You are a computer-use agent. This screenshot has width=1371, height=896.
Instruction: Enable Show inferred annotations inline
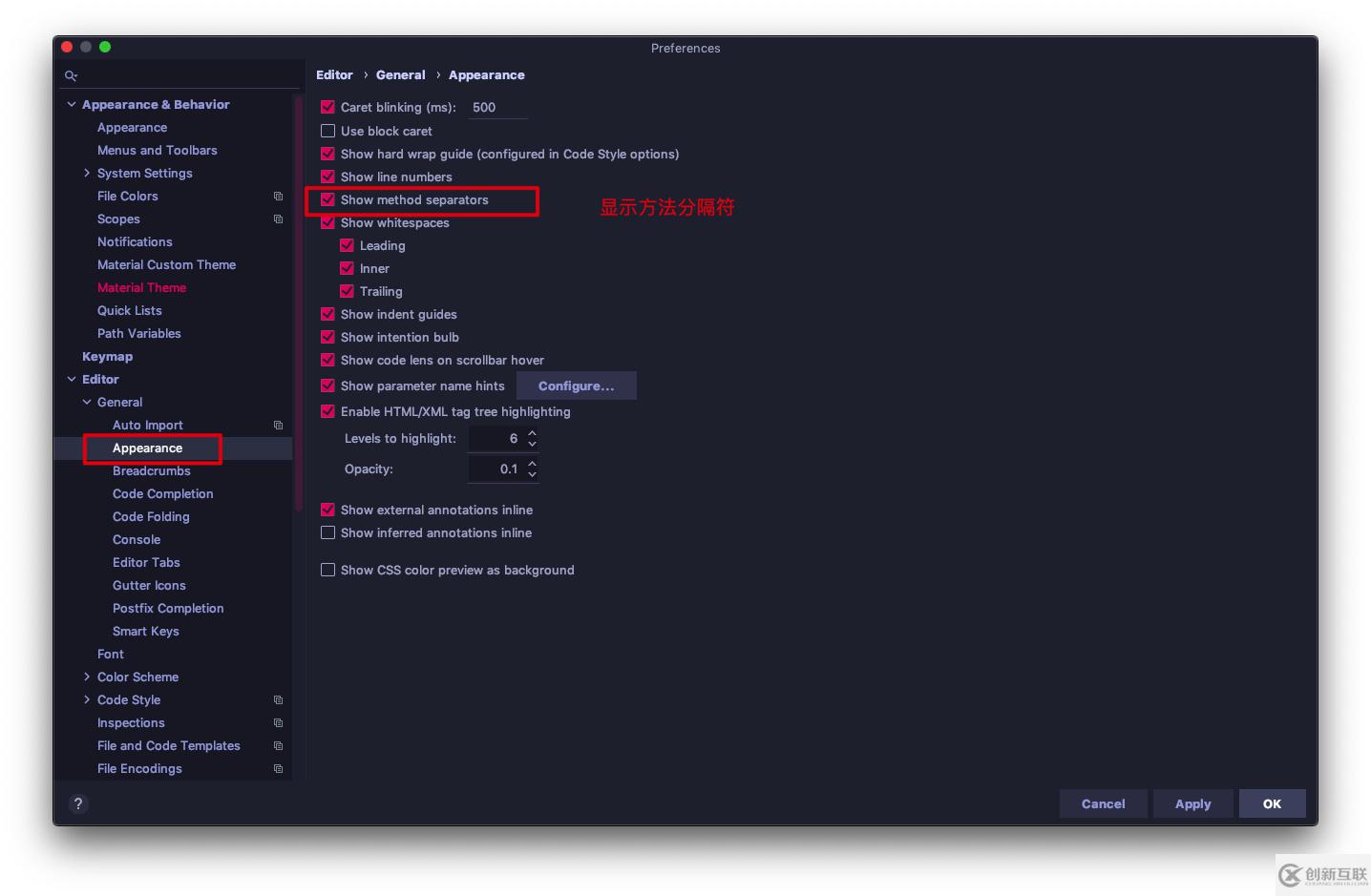pos(327,532)
